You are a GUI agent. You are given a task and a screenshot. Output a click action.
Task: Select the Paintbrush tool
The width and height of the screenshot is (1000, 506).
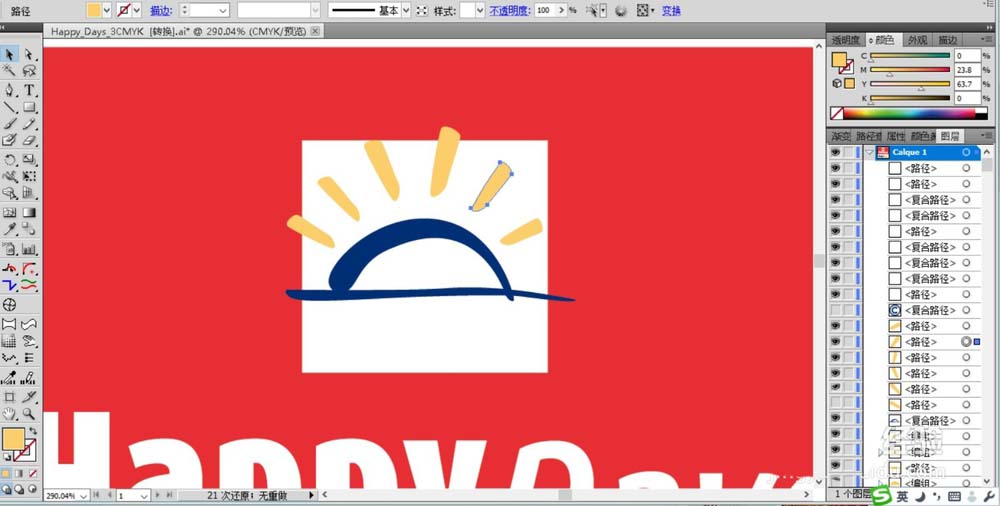(10, 124)
